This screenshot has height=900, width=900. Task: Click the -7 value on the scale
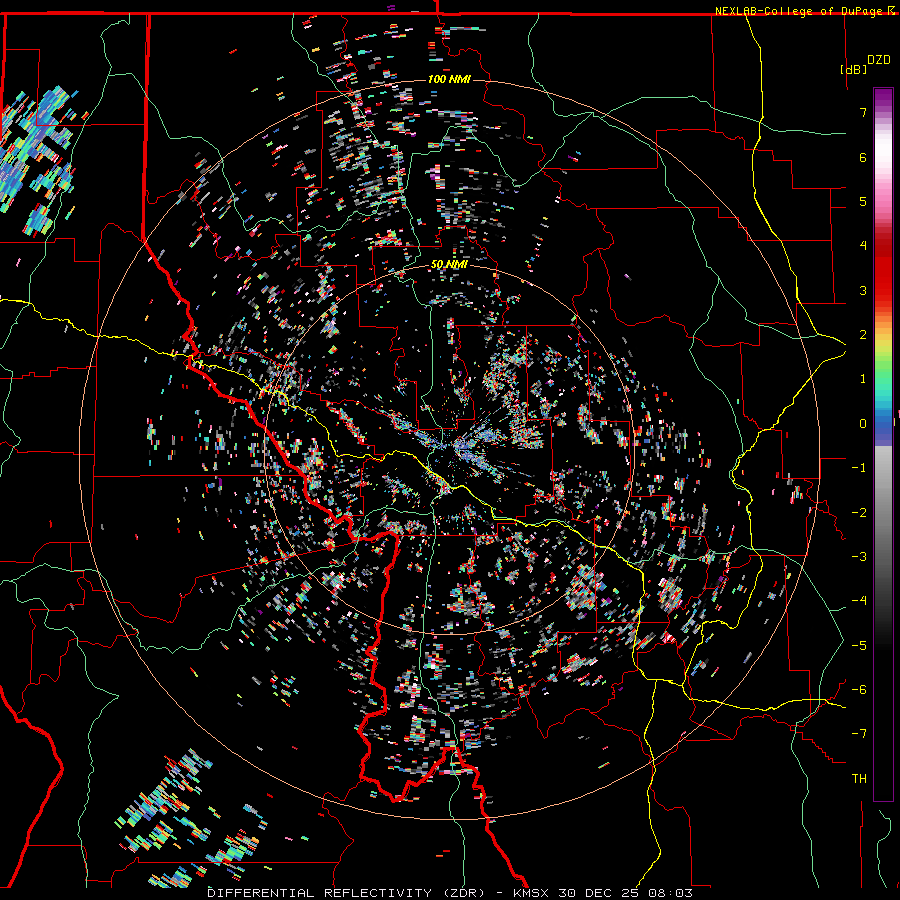(859, 734)
